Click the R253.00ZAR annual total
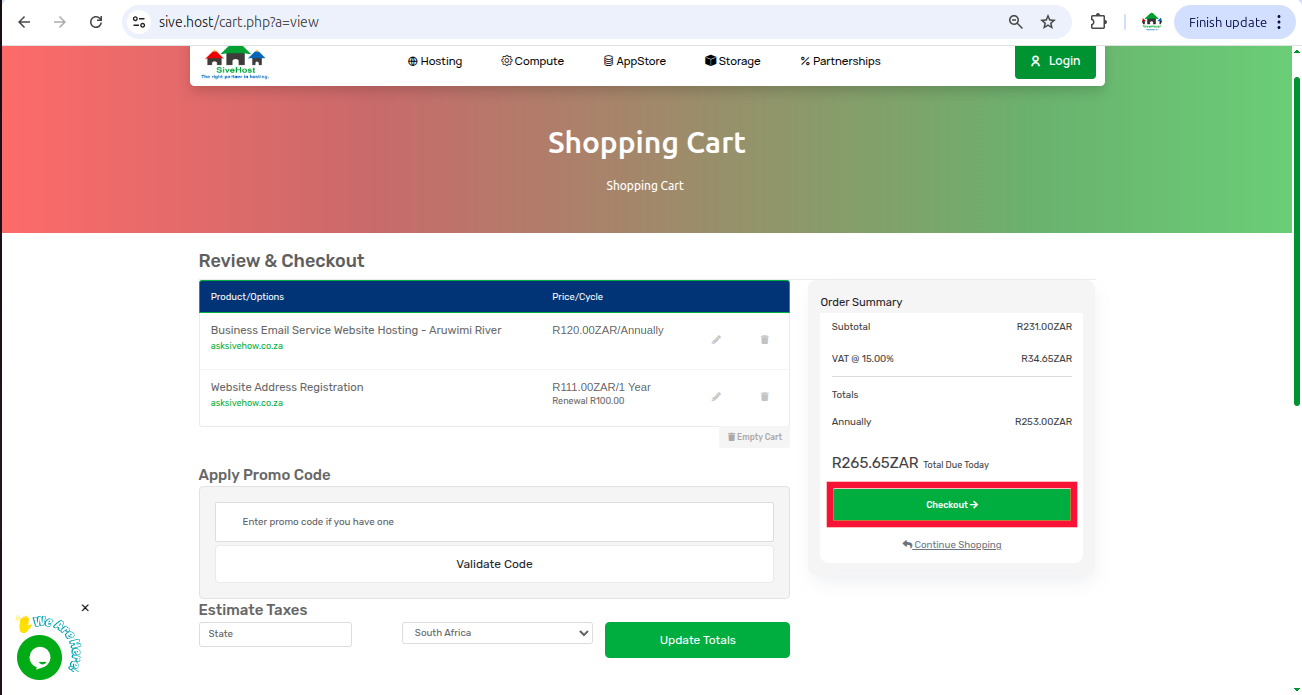The image size is (1302, 695). [1043, 422]
